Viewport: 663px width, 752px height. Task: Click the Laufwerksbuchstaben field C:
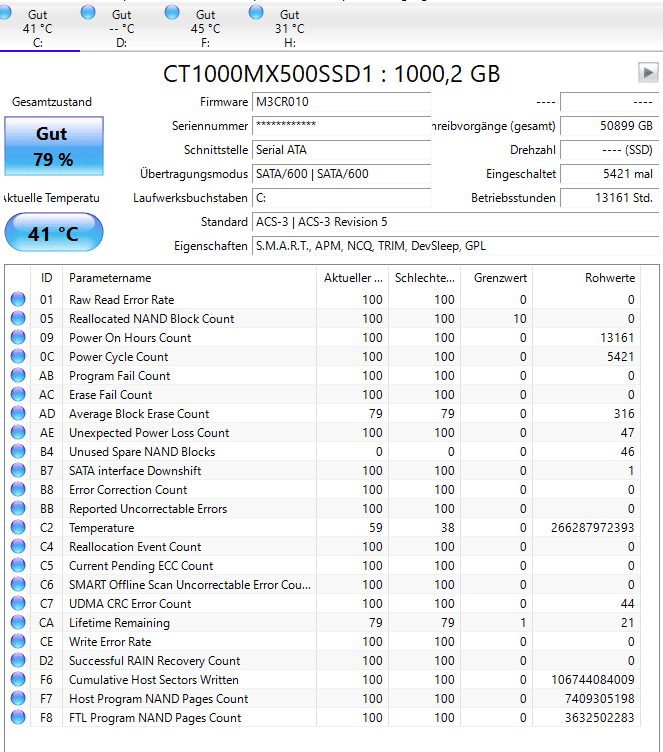coord(342,198)
